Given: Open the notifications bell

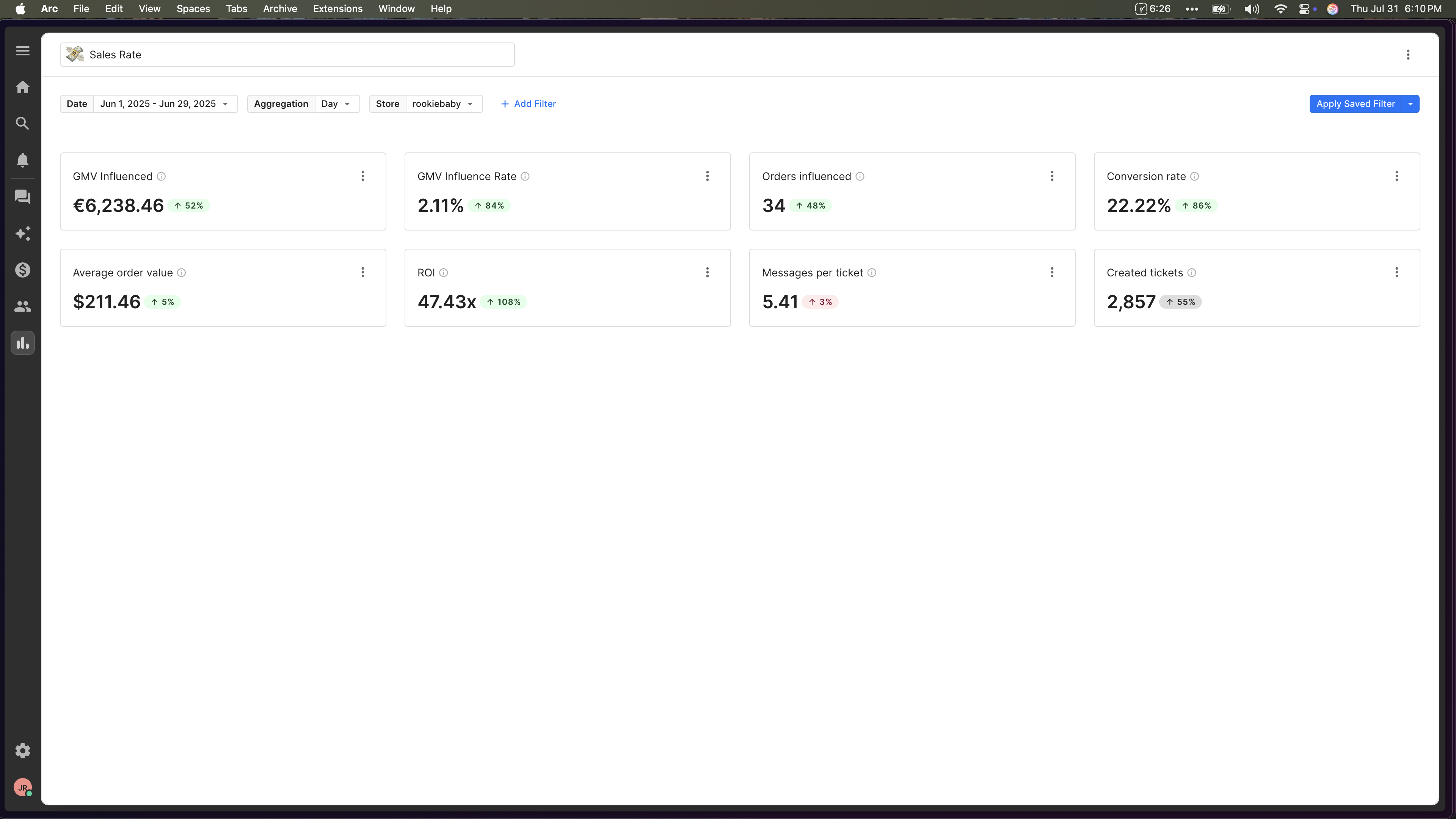Looking at the screenshot, I should (23, 160).
